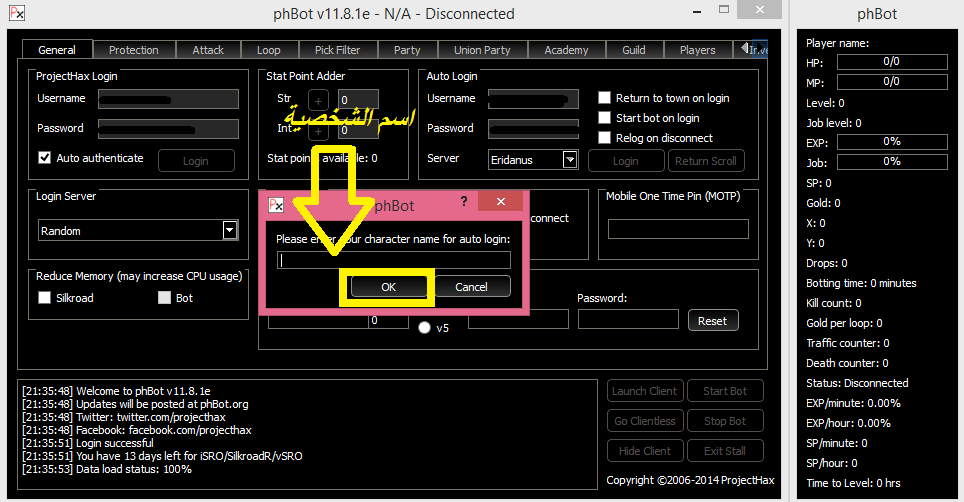Open the Guild tab
The image size is (964, 502).
[x=634, y=50]
